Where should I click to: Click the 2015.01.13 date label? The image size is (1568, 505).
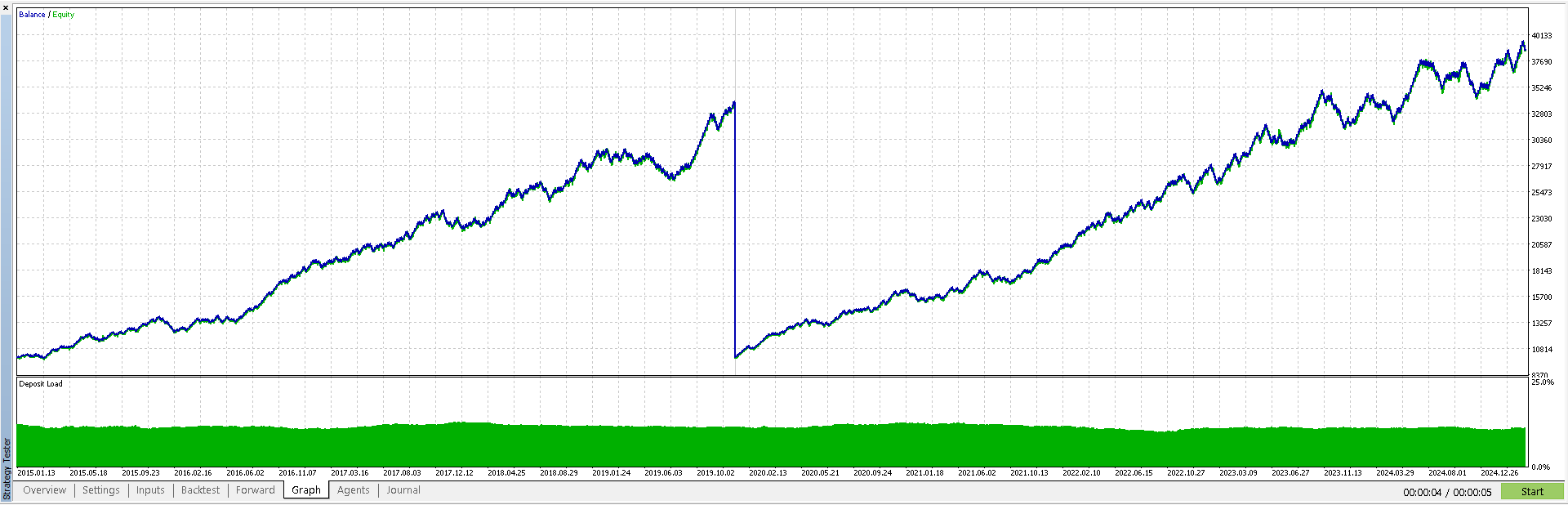pyautogui.click(x=36, y=473)
